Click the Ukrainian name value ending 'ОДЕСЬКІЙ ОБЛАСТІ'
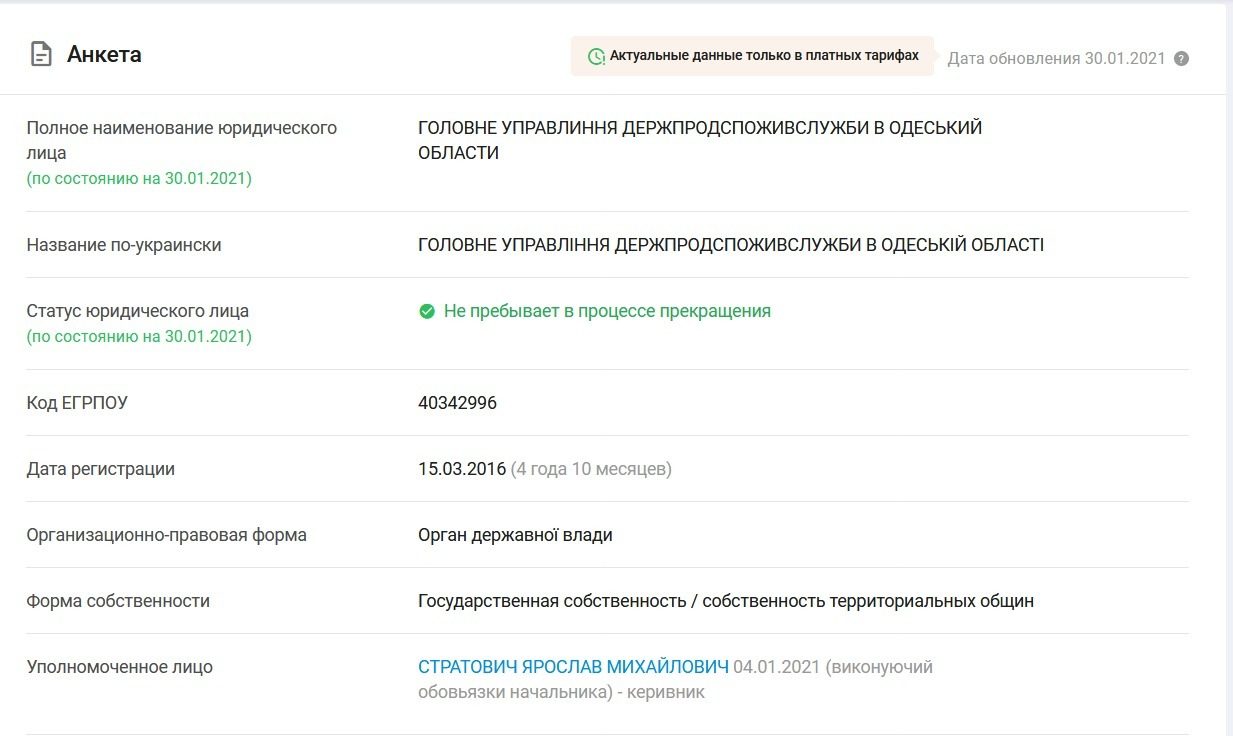This screenshot has width=1233, height=736. tap(730, 245)
